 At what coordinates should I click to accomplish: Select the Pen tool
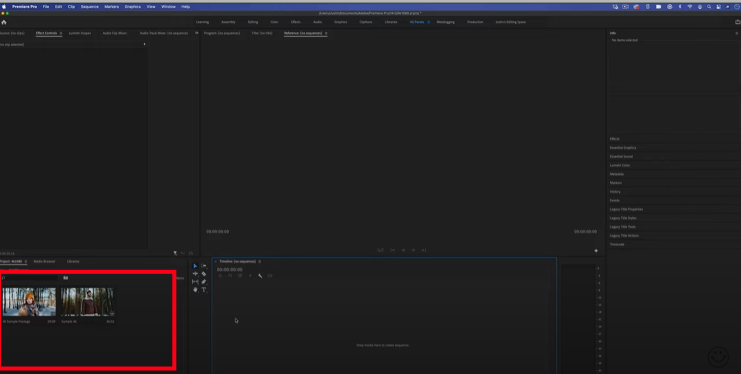(204, 282)
